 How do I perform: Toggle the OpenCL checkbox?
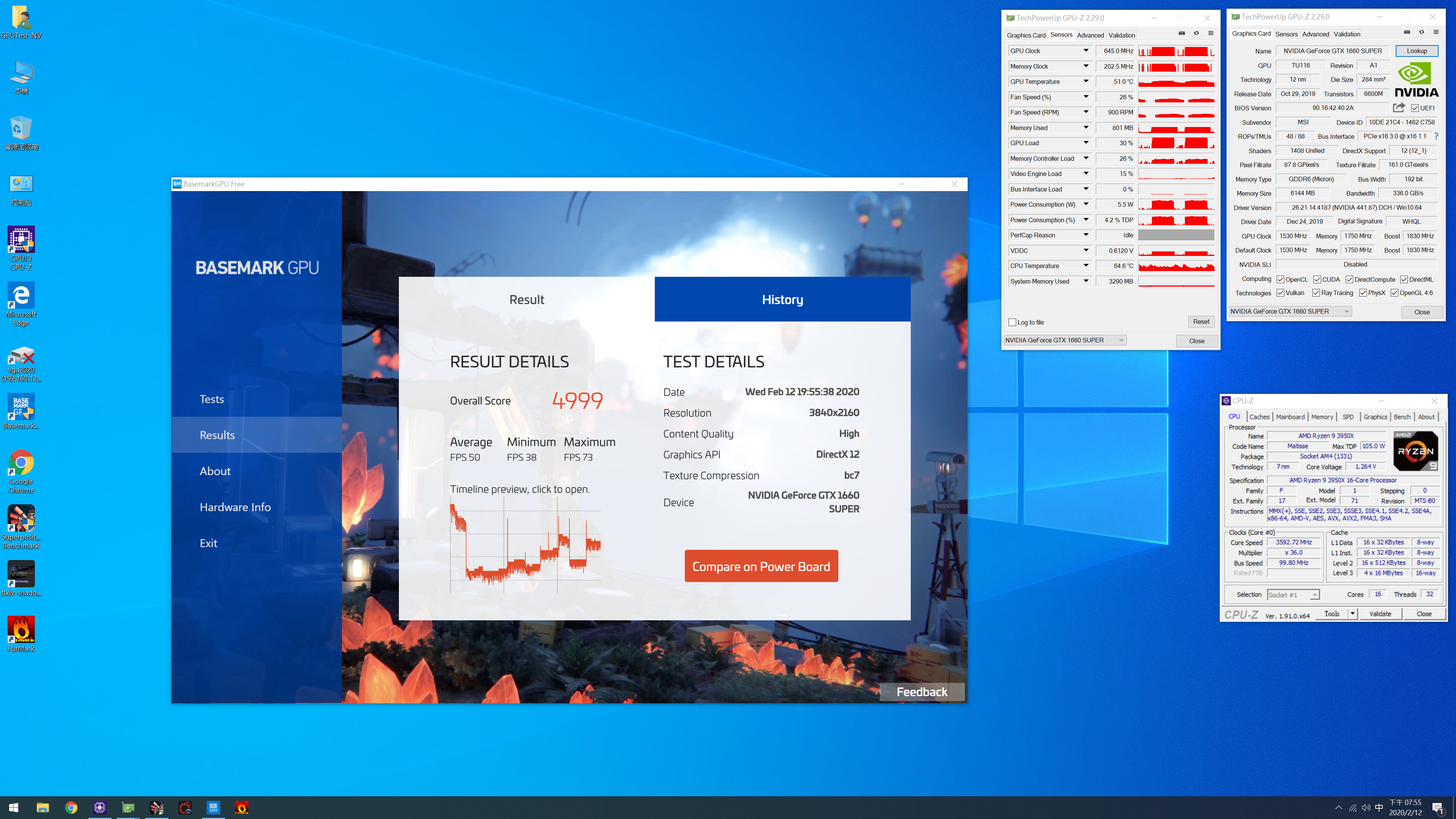[x=1280, y=279]
